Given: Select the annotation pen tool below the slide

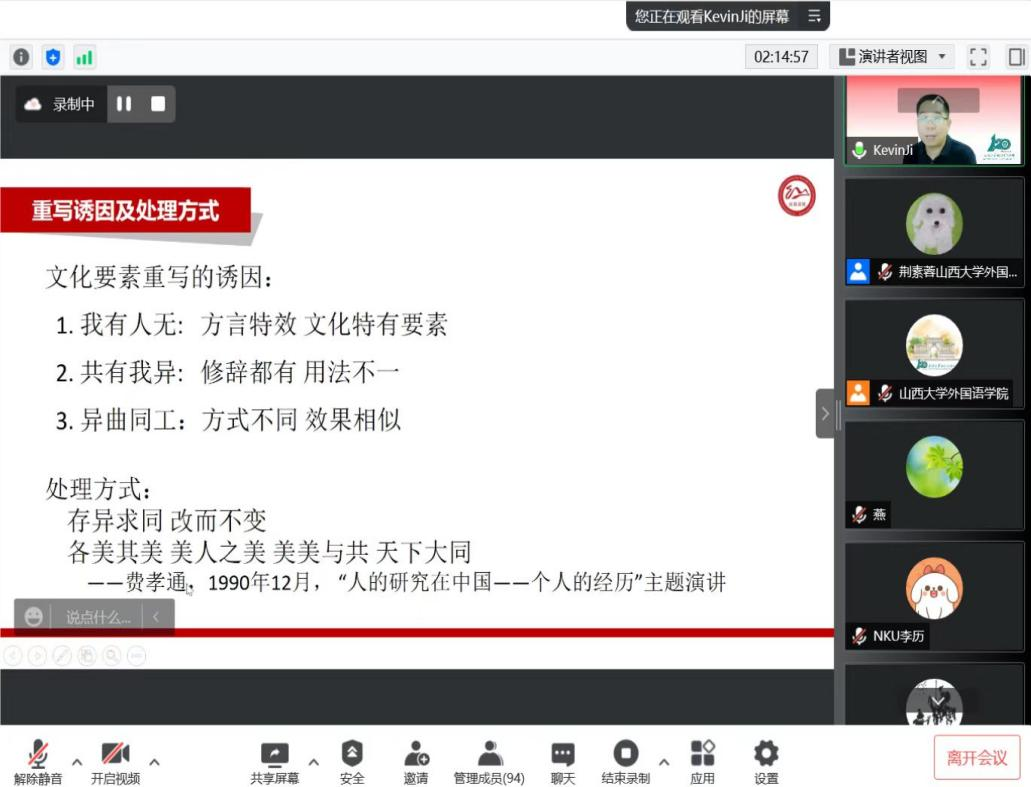Looking at the screenshot, I should pyautogui.click(x=62, y=655).
